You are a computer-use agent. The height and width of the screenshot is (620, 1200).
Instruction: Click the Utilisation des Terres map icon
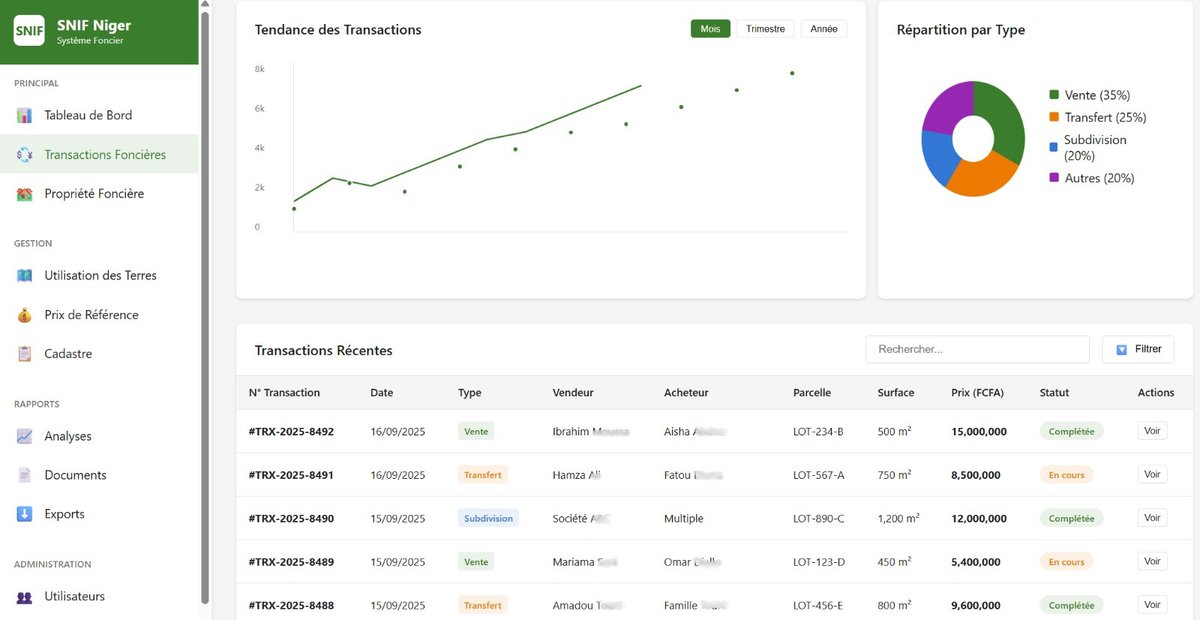[x=24, y=275]
